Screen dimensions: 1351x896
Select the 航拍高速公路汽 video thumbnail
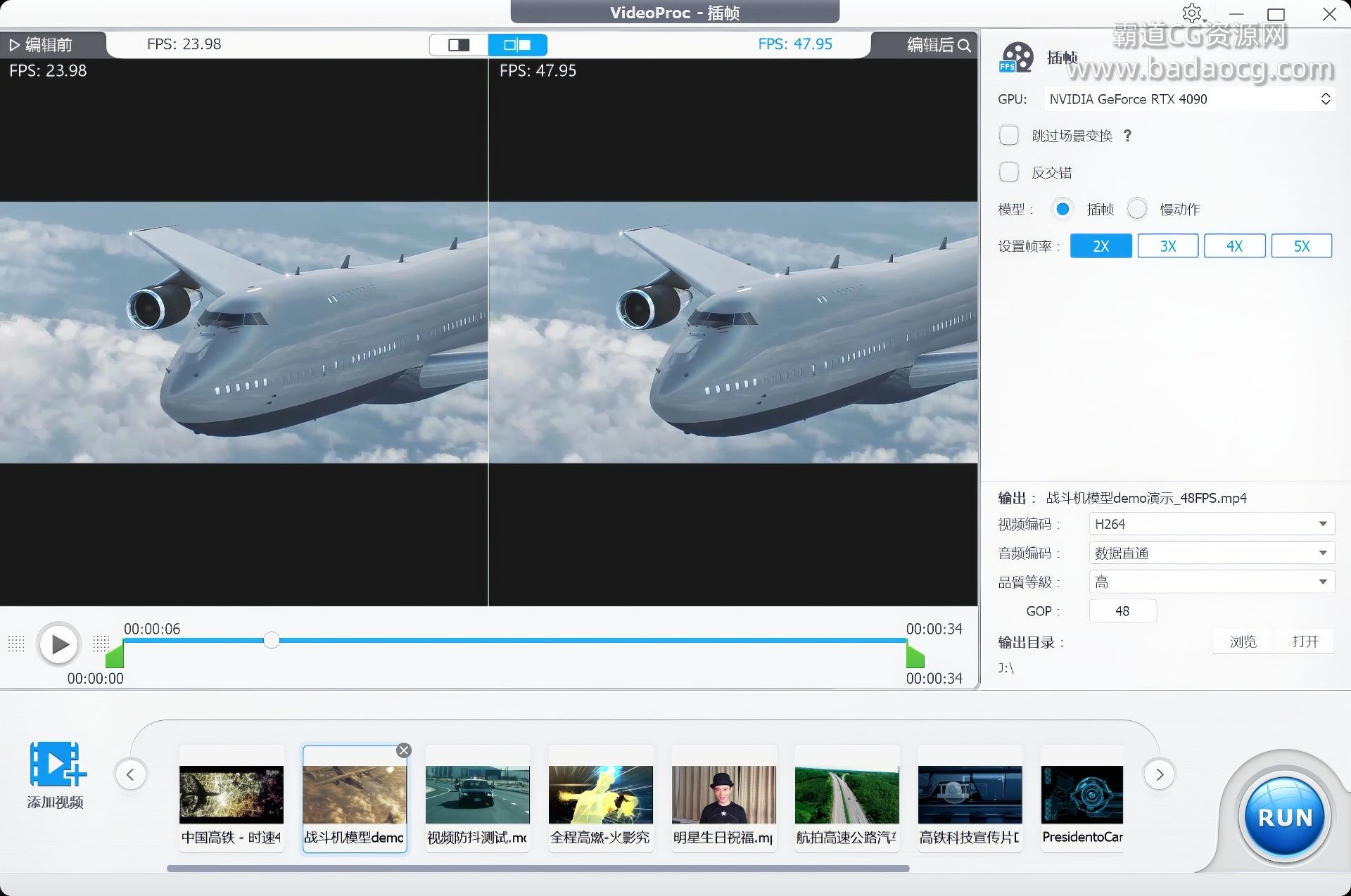click(x=847, y=799)
